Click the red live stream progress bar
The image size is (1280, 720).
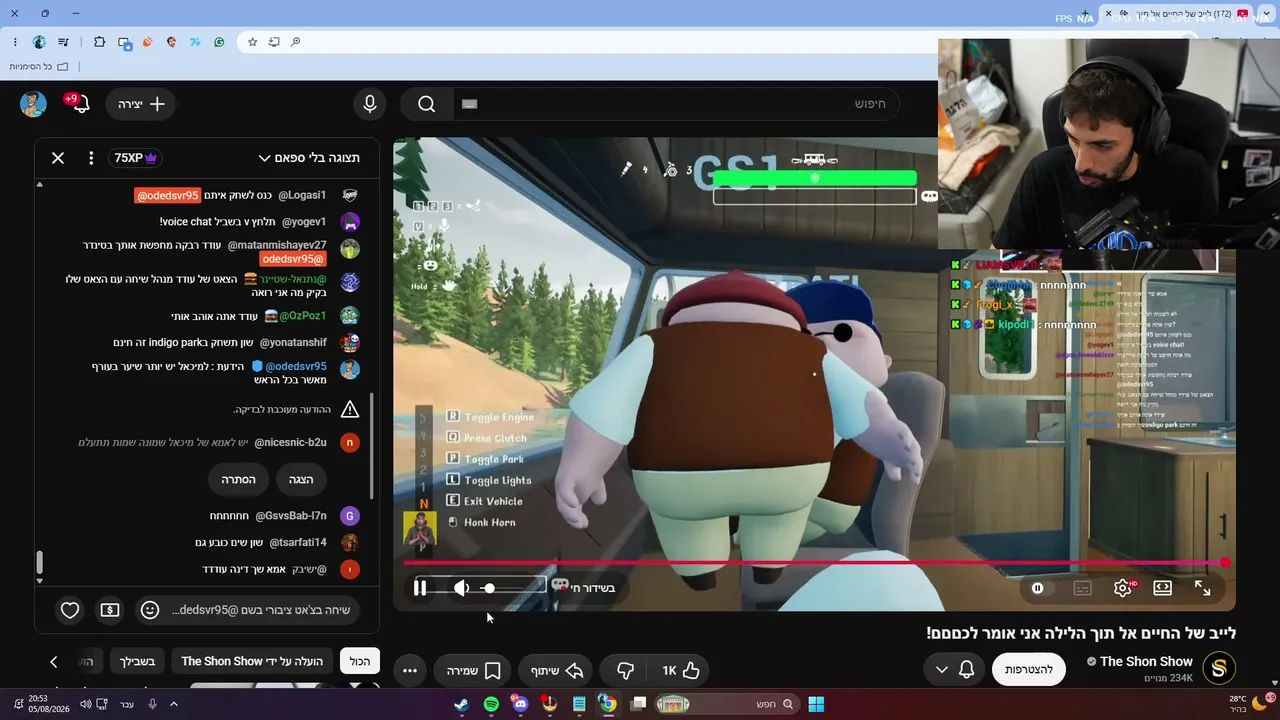click(x=817, y=563)
